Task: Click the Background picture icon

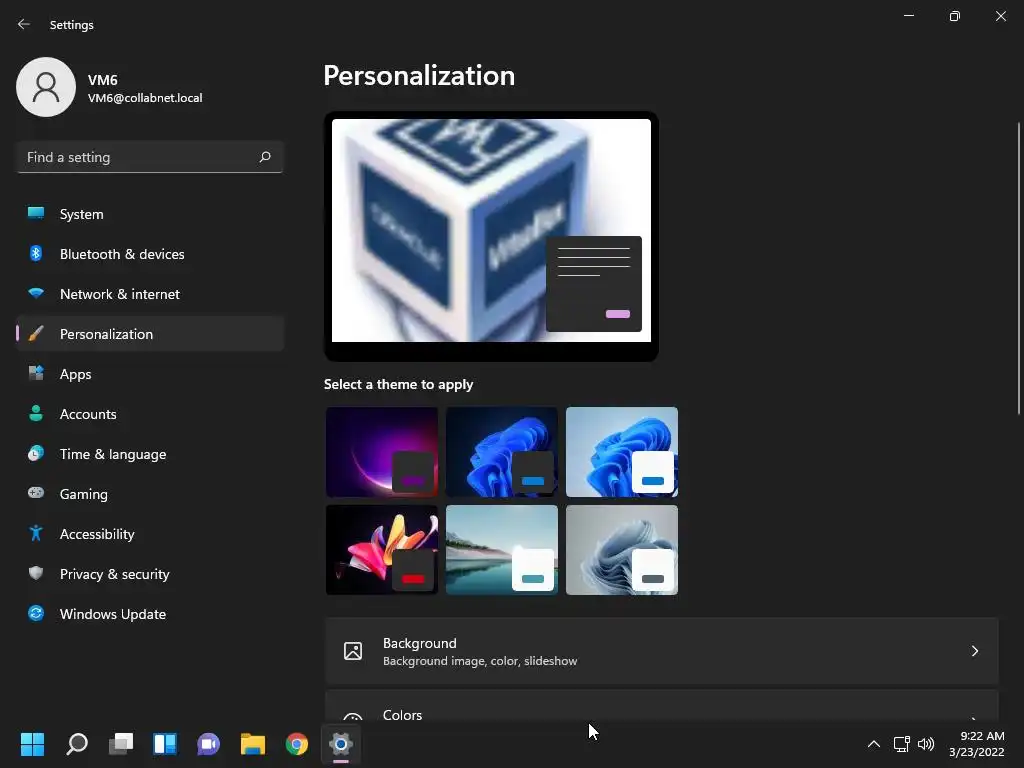Action: [x=353, y=650]
